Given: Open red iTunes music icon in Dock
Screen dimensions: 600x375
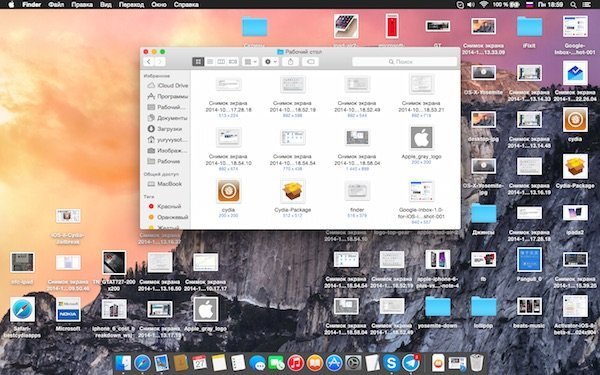Looking at the screenshot, I should pos(295,363).
